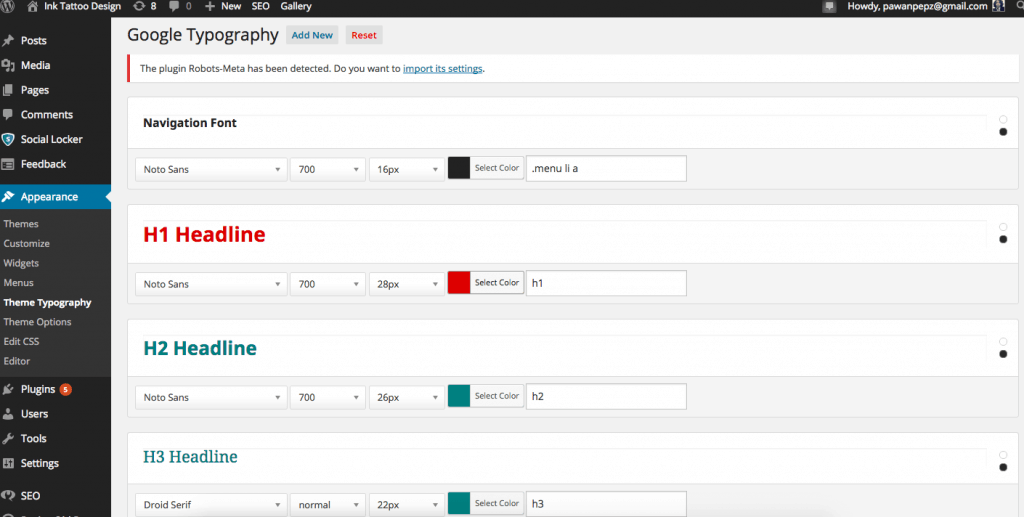Select upper radio button in Navigation Font row
The image size is (1024, 517).
pos(1003,119)
